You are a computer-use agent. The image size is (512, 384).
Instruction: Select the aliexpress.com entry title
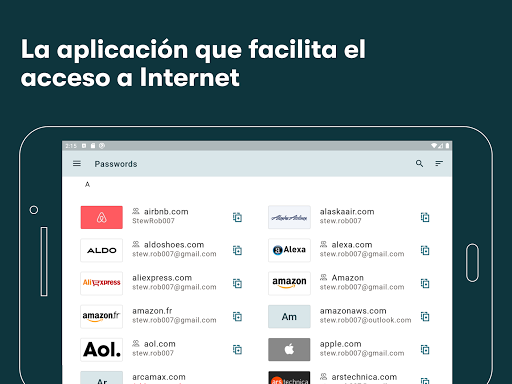pyautogui.click(x=162, y=278)
